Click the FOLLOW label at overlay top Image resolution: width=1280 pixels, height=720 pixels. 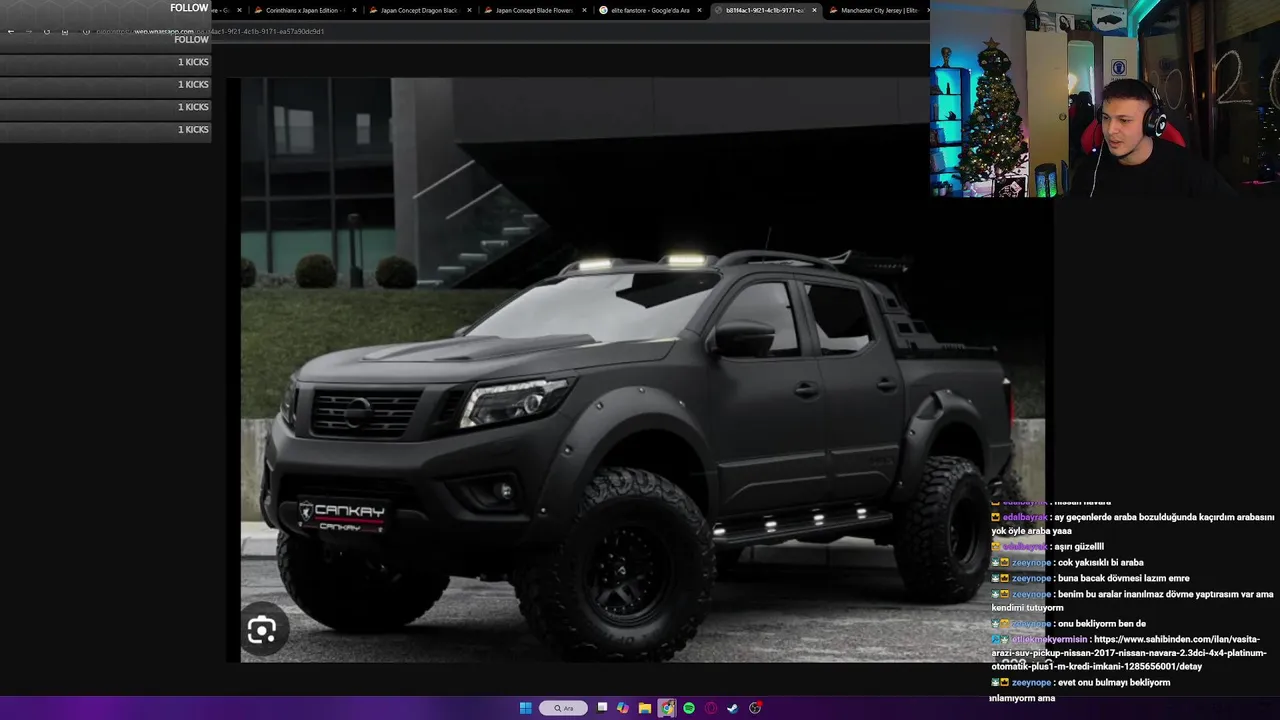tap(189, 8)
